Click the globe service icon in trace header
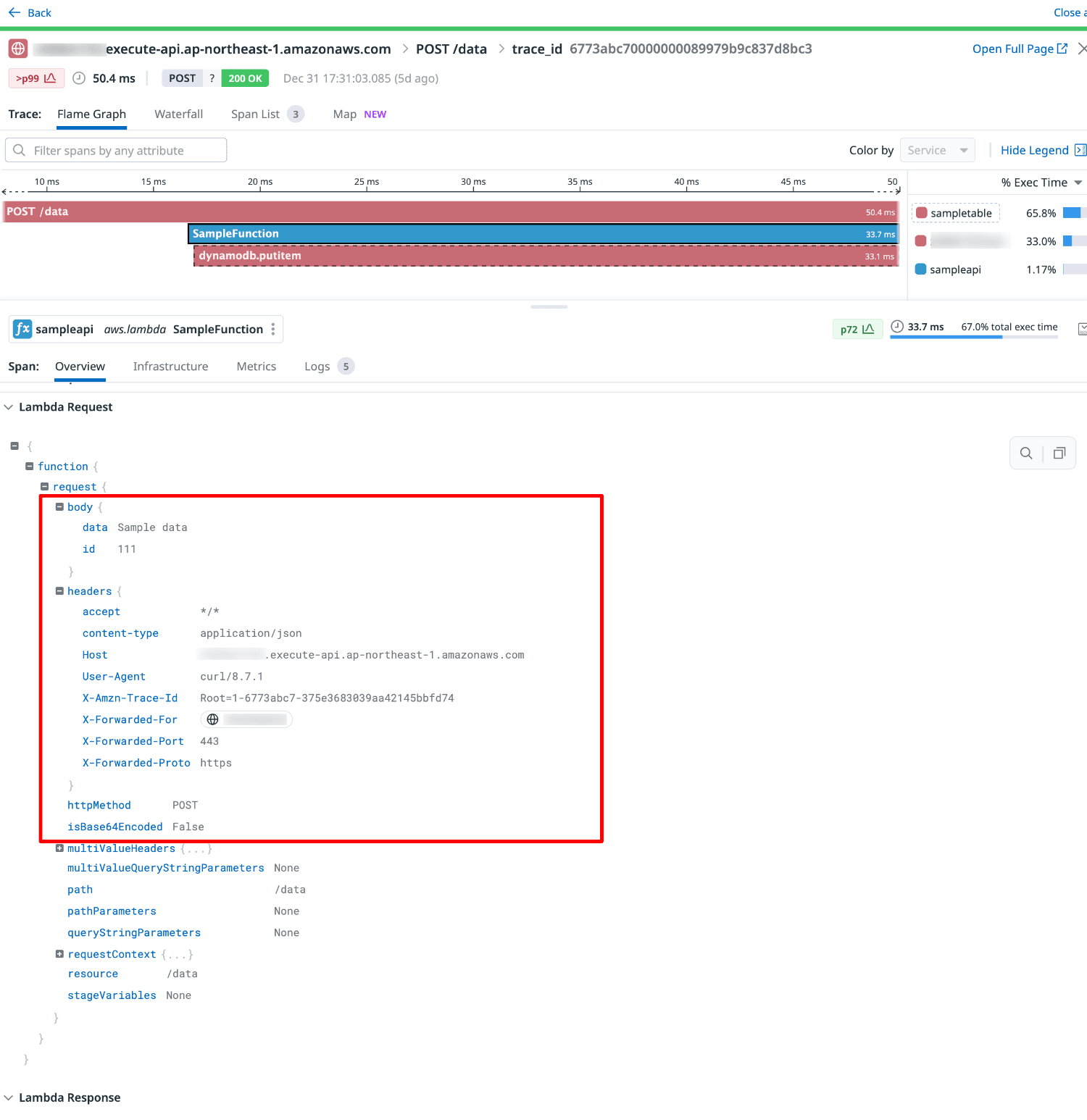 point(18,49)
